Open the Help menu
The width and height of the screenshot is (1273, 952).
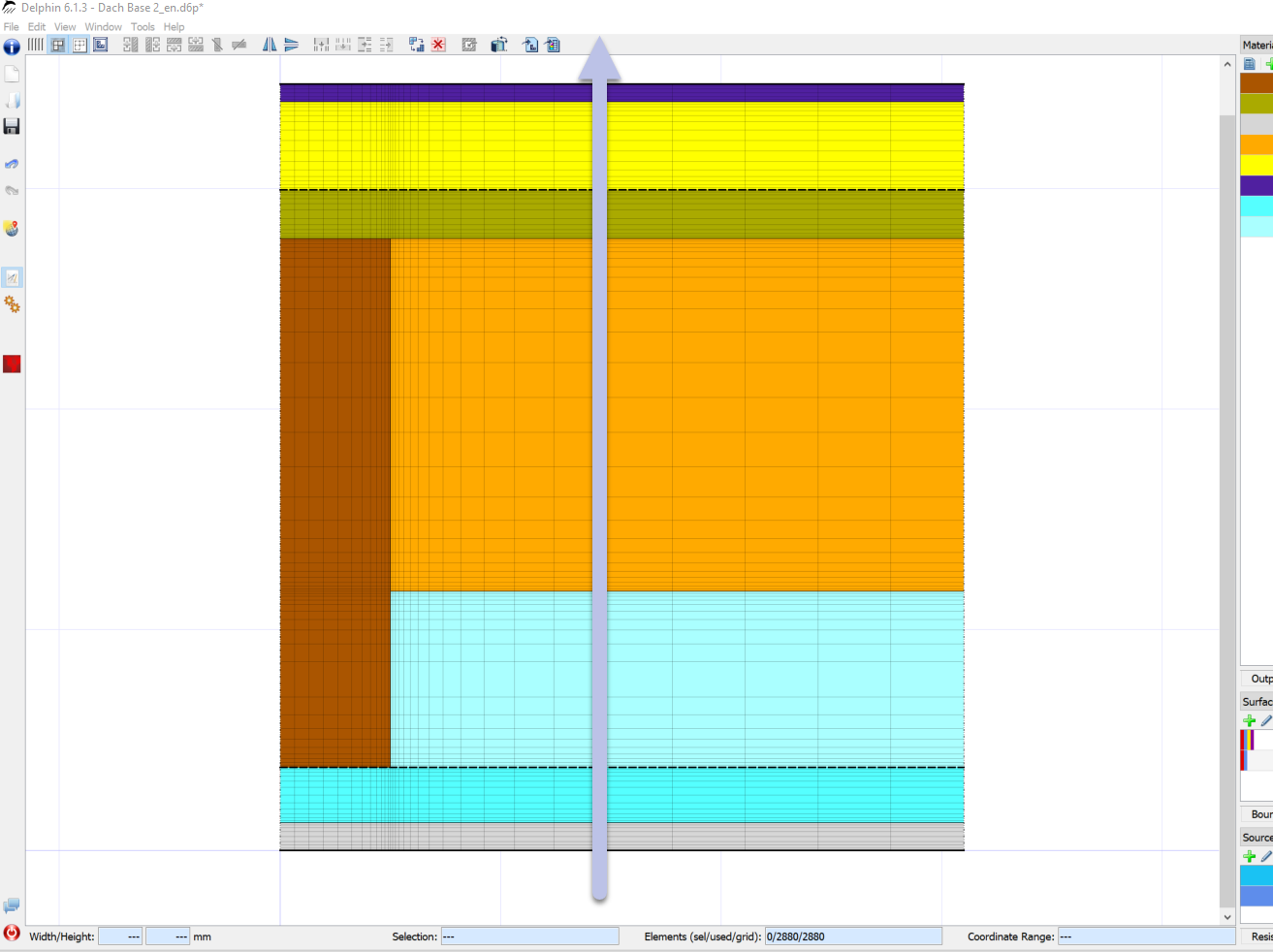coord(174,27)
